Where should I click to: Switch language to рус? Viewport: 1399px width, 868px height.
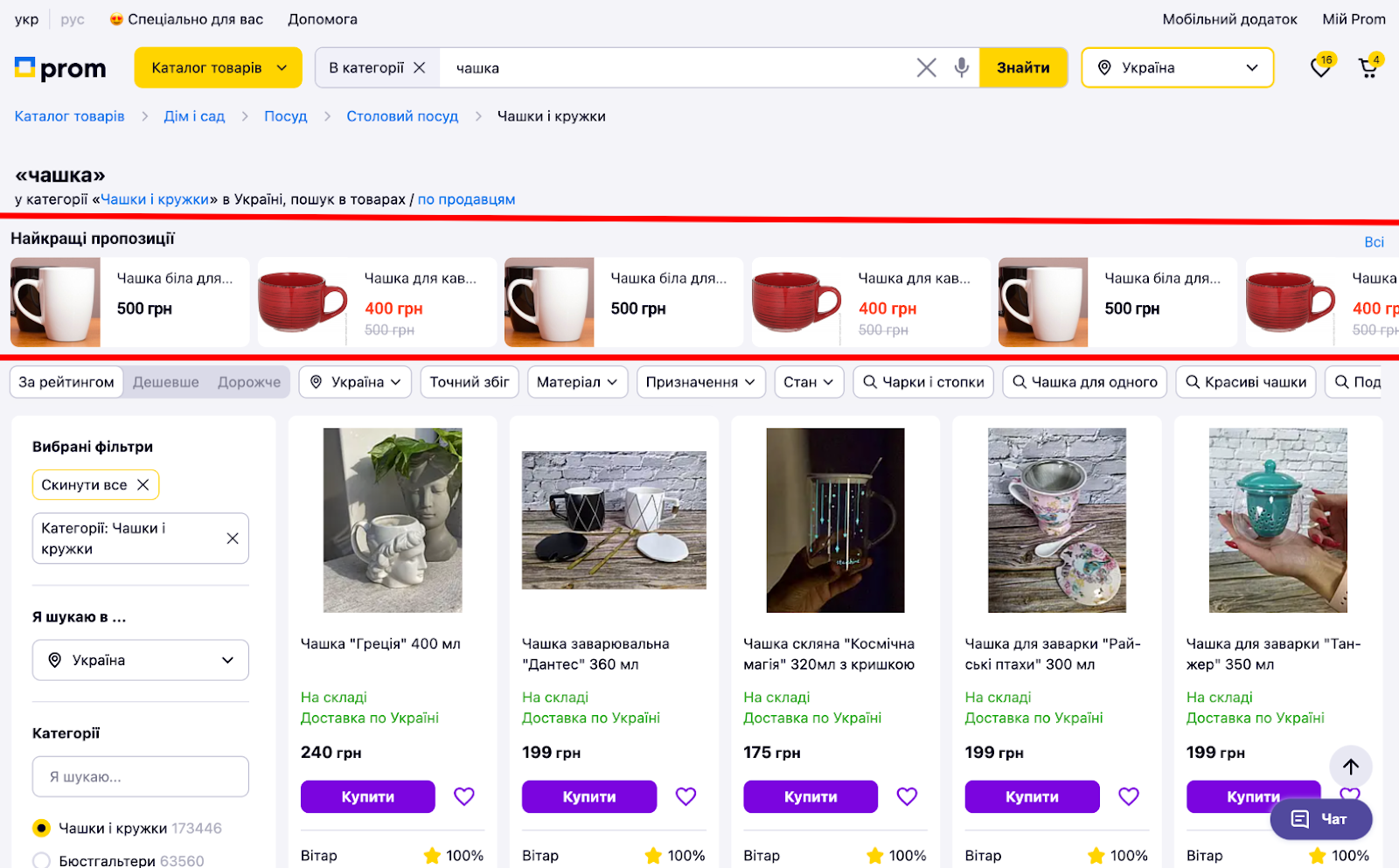73,19
